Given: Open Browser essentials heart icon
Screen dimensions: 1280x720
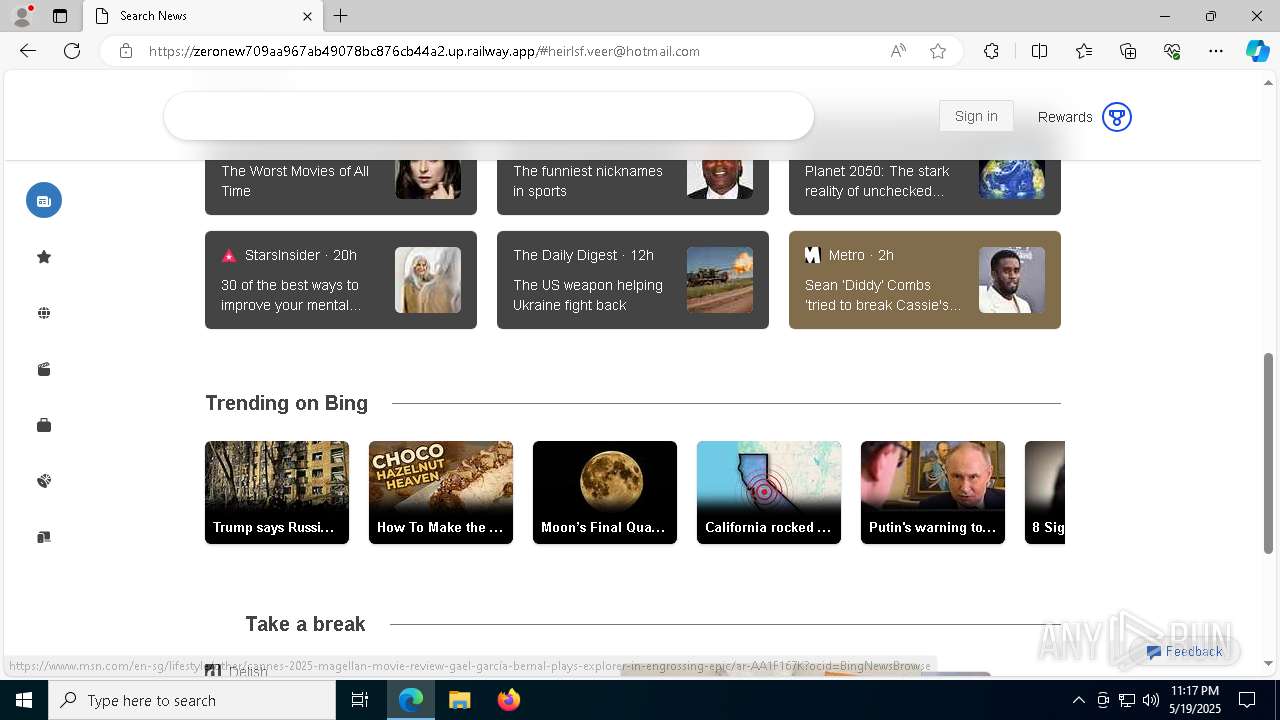Looking at the screenshot, I should [x=1172, y=51].
